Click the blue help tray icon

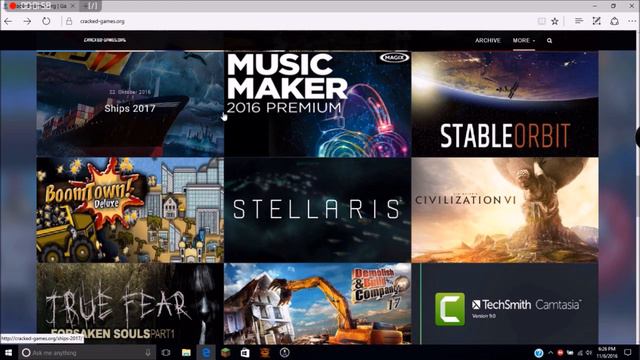point(539,353)
